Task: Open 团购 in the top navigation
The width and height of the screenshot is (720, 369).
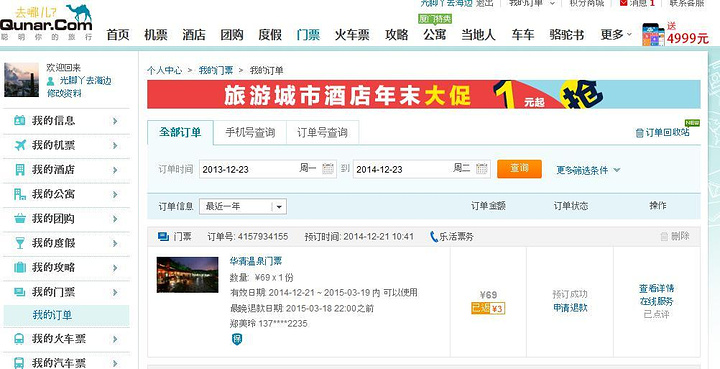Action: tap(232, 34)
